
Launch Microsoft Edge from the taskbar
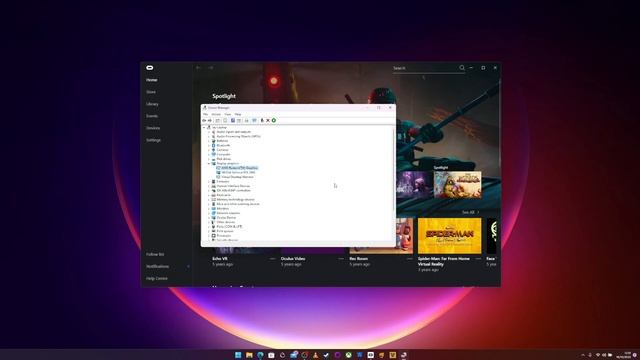[260, 355]
